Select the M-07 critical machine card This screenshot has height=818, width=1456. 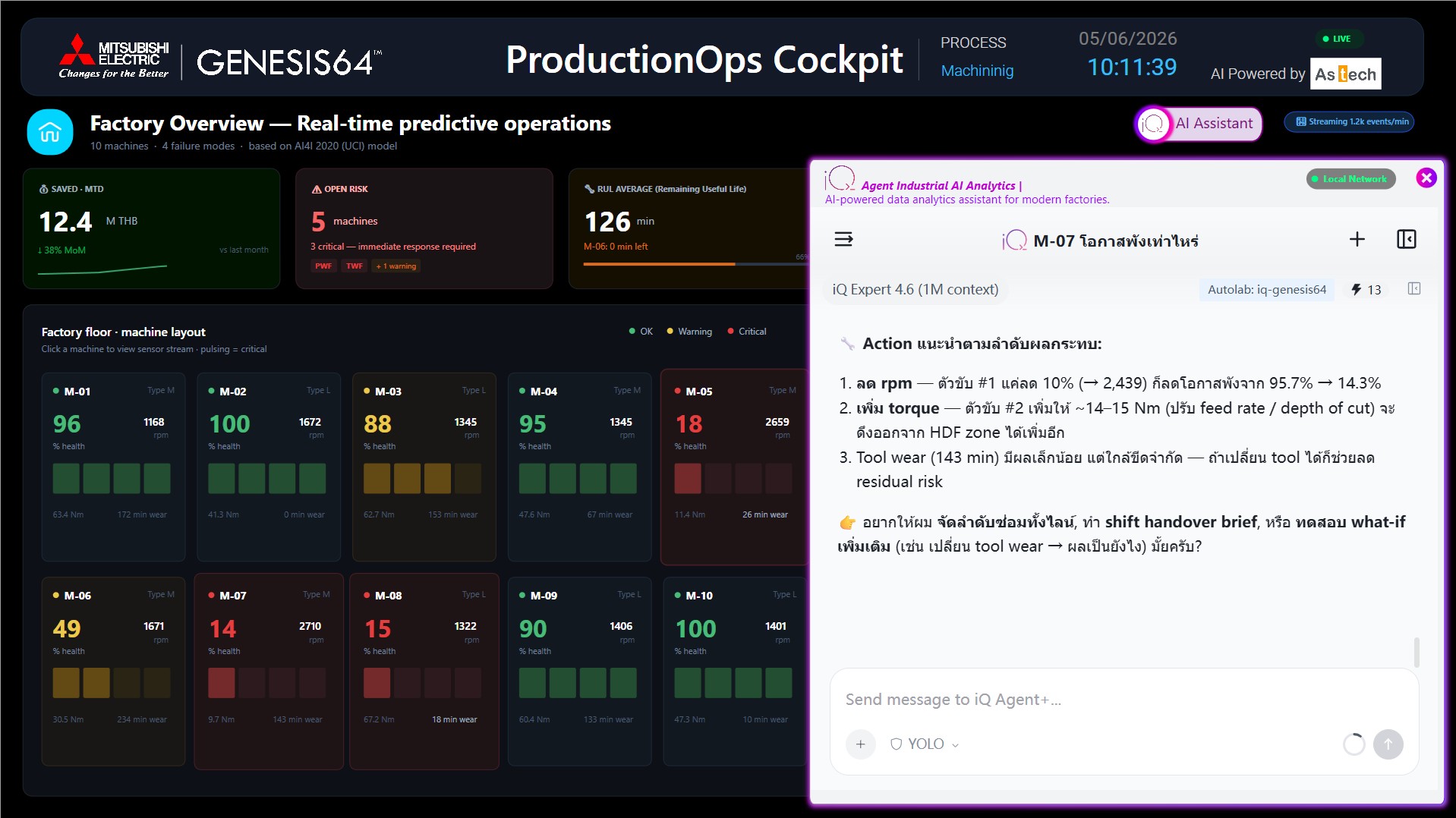click(269, 672)
